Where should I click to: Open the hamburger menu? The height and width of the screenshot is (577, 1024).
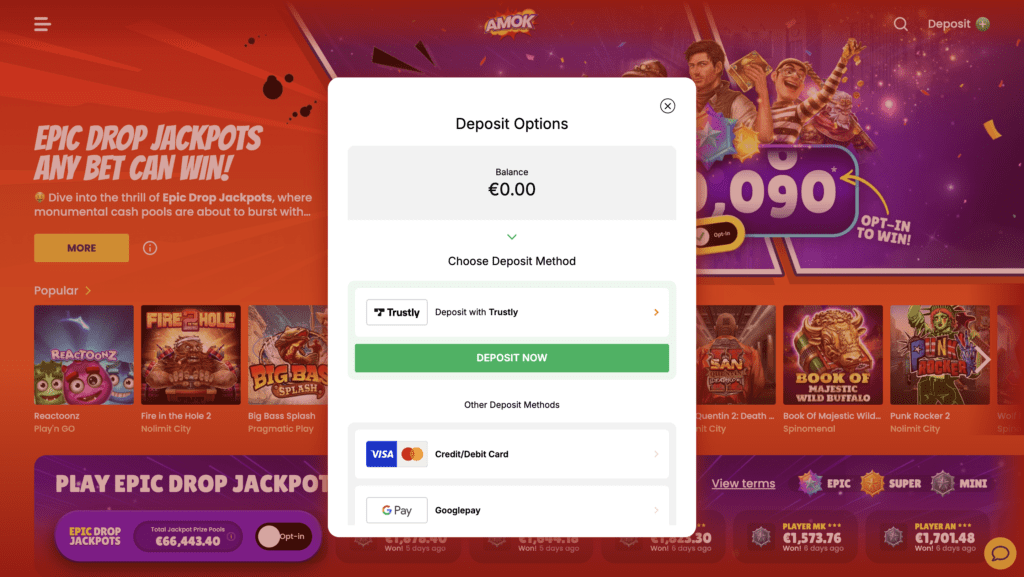[42, 24]
